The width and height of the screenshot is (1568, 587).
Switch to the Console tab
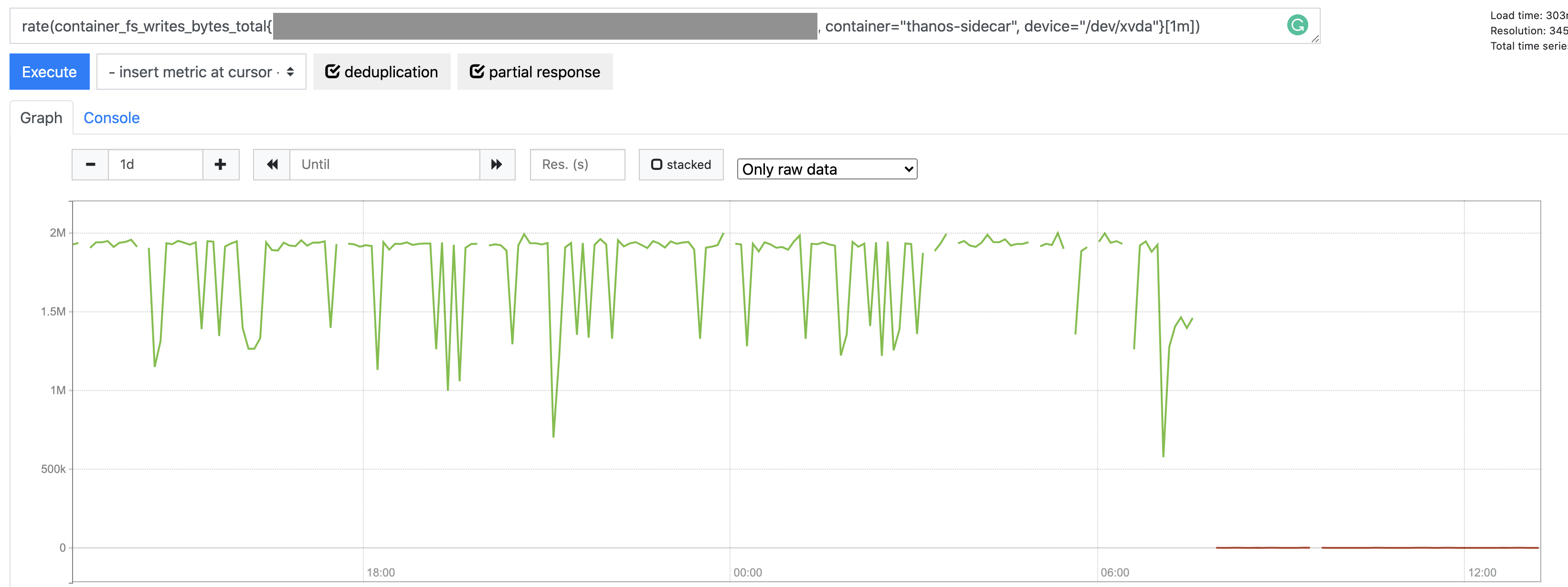click(x=111, y=117)
